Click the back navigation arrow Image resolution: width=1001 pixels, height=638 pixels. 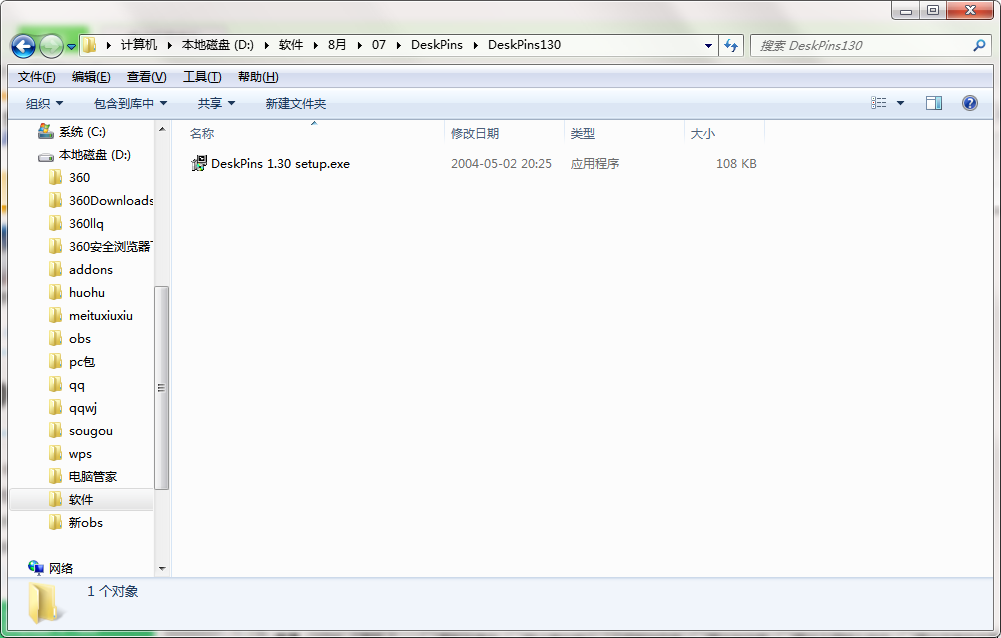click(22, 45)
